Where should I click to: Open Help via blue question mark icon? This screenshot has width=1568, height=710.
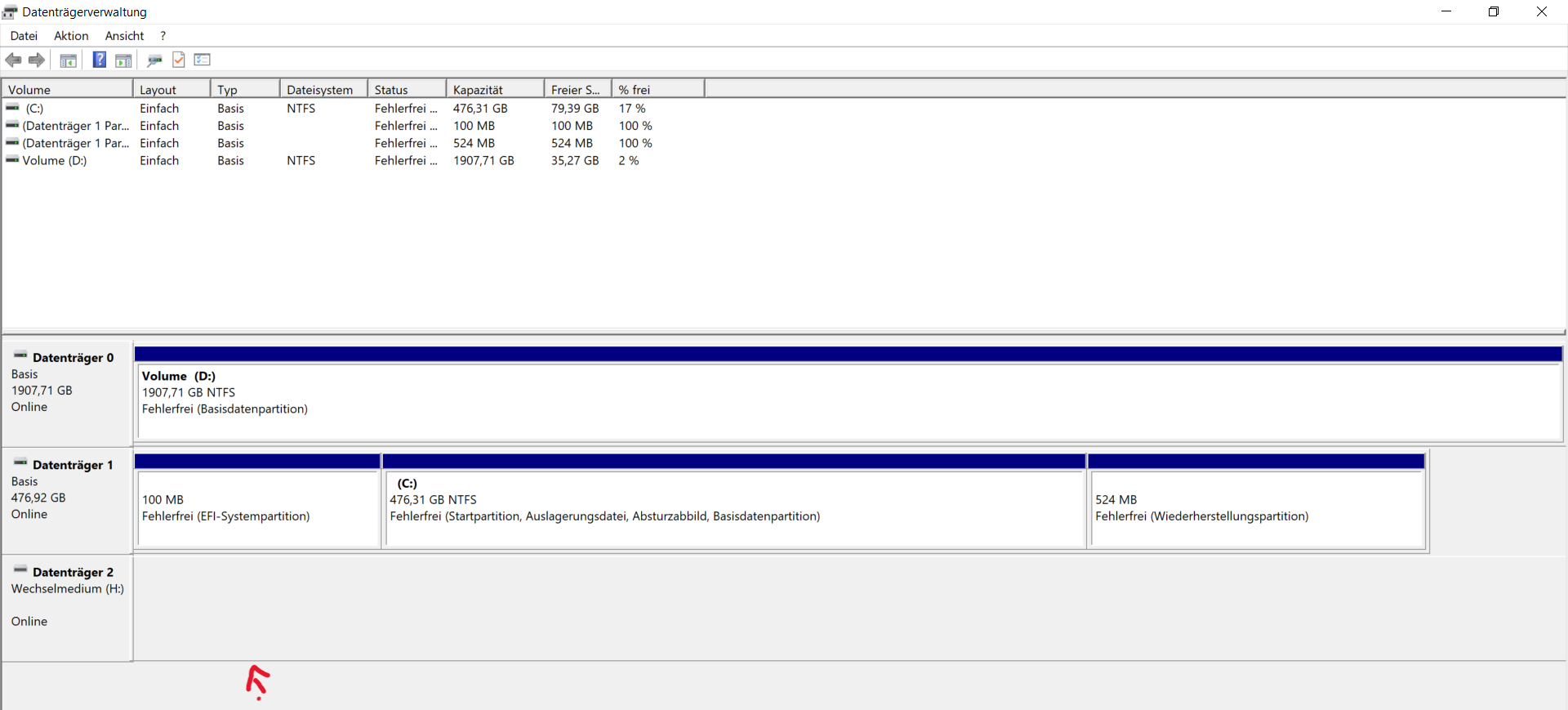point(100,60)
